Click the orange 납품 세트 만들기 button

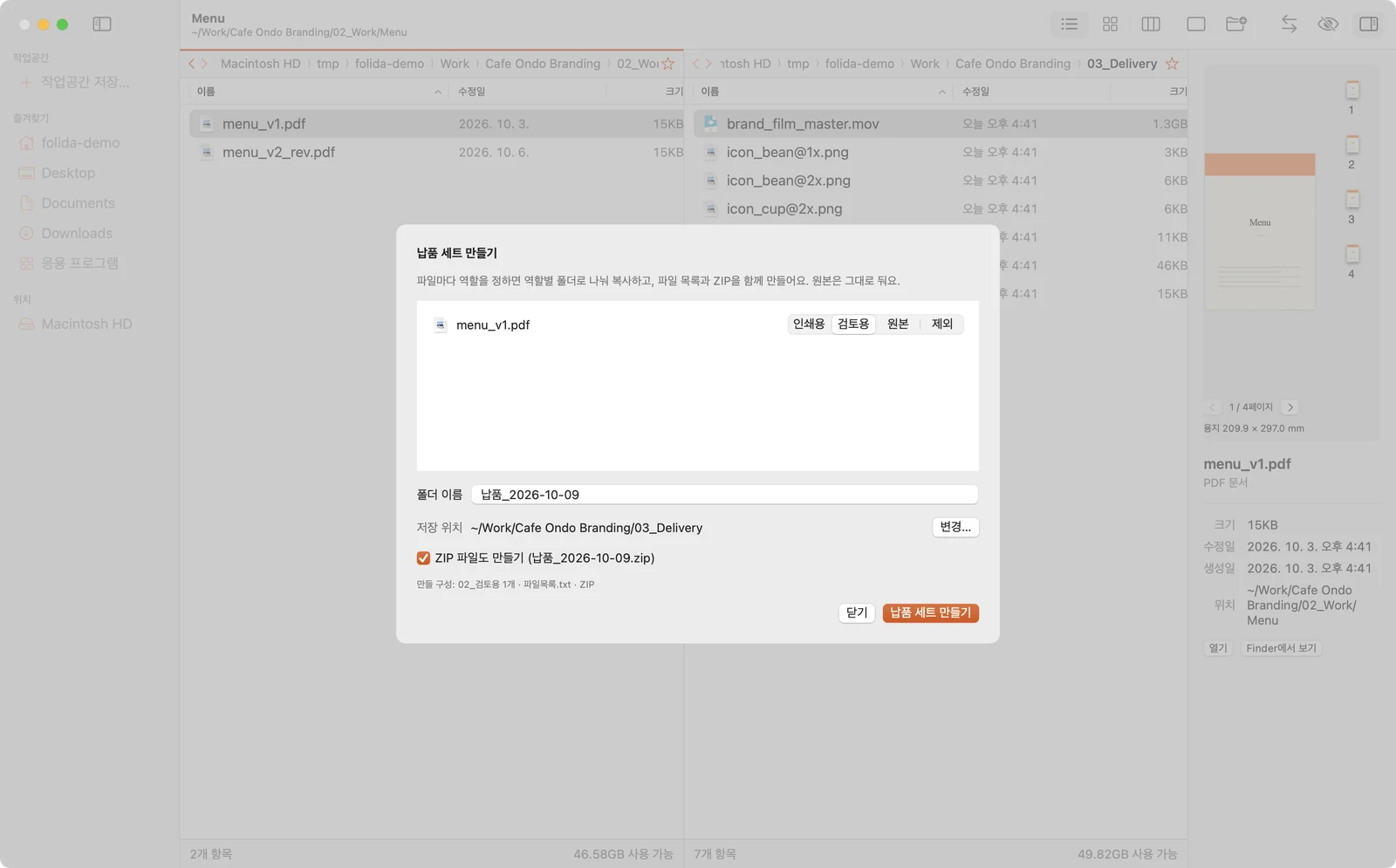[930, 612]
